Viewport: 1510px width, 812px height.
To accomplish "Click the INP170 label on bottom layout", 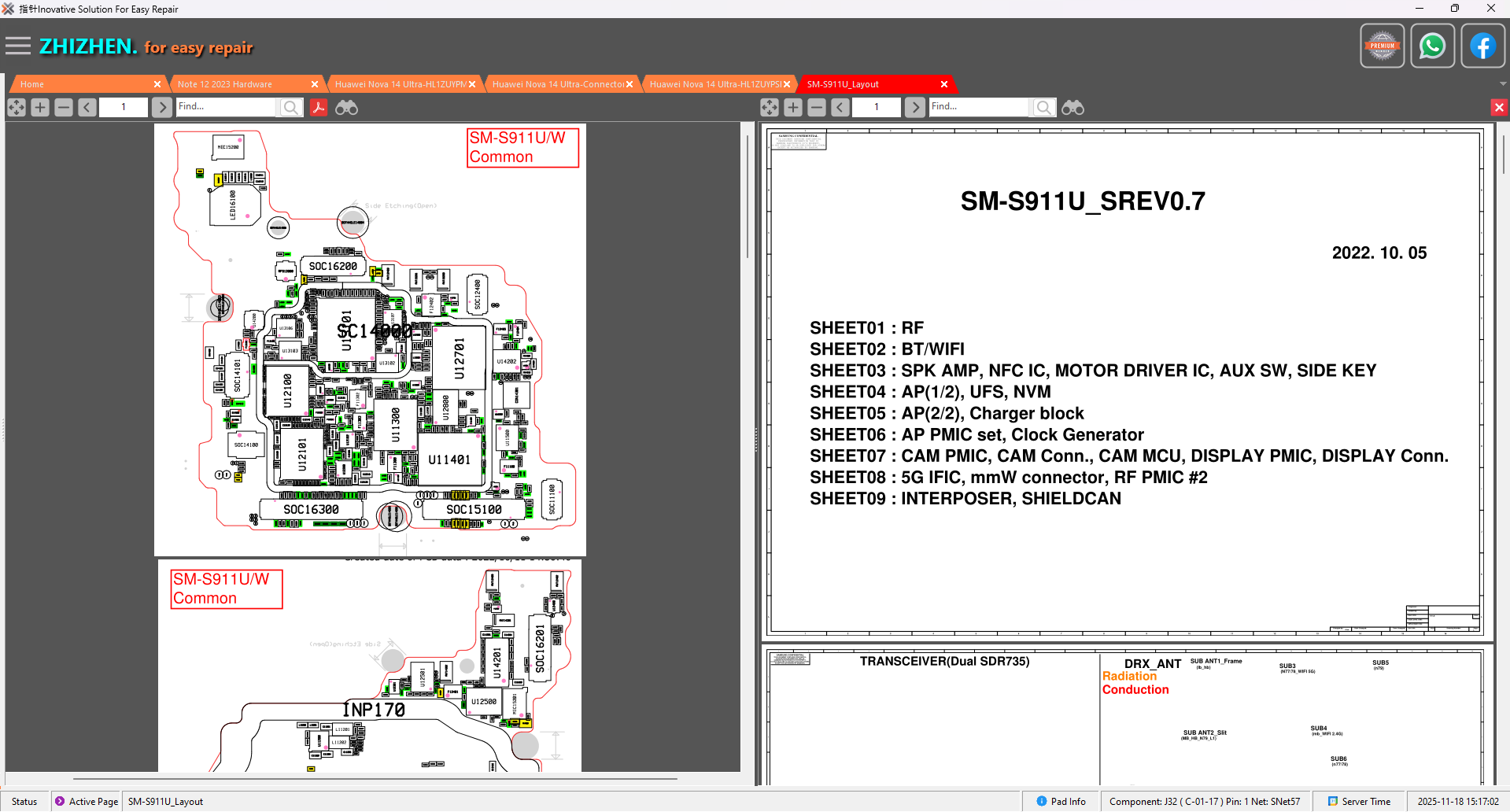I will coord(373,710).
